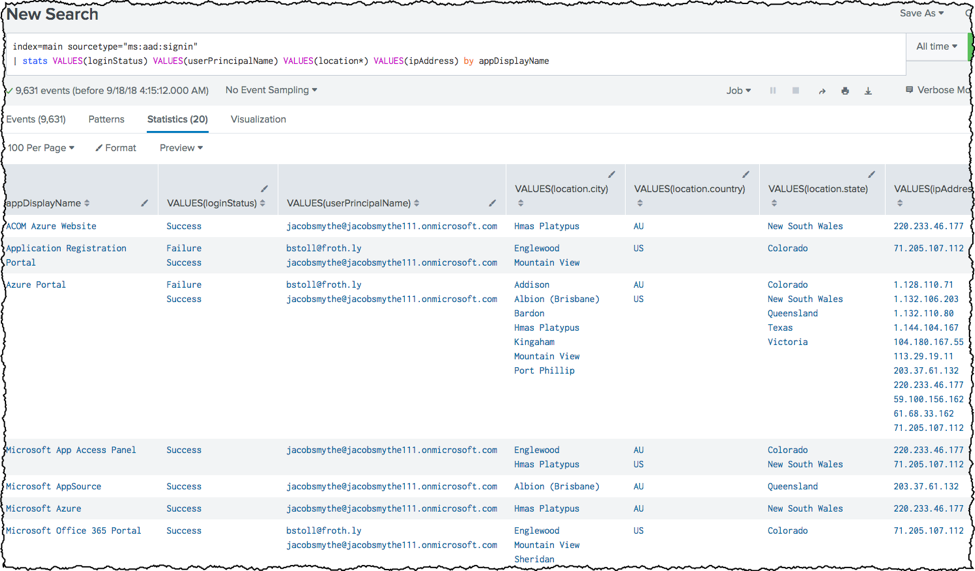Viewport: 975px width, 571px height.
Task: Click ACOM Azure Website cell
Action: coord(51,226)
